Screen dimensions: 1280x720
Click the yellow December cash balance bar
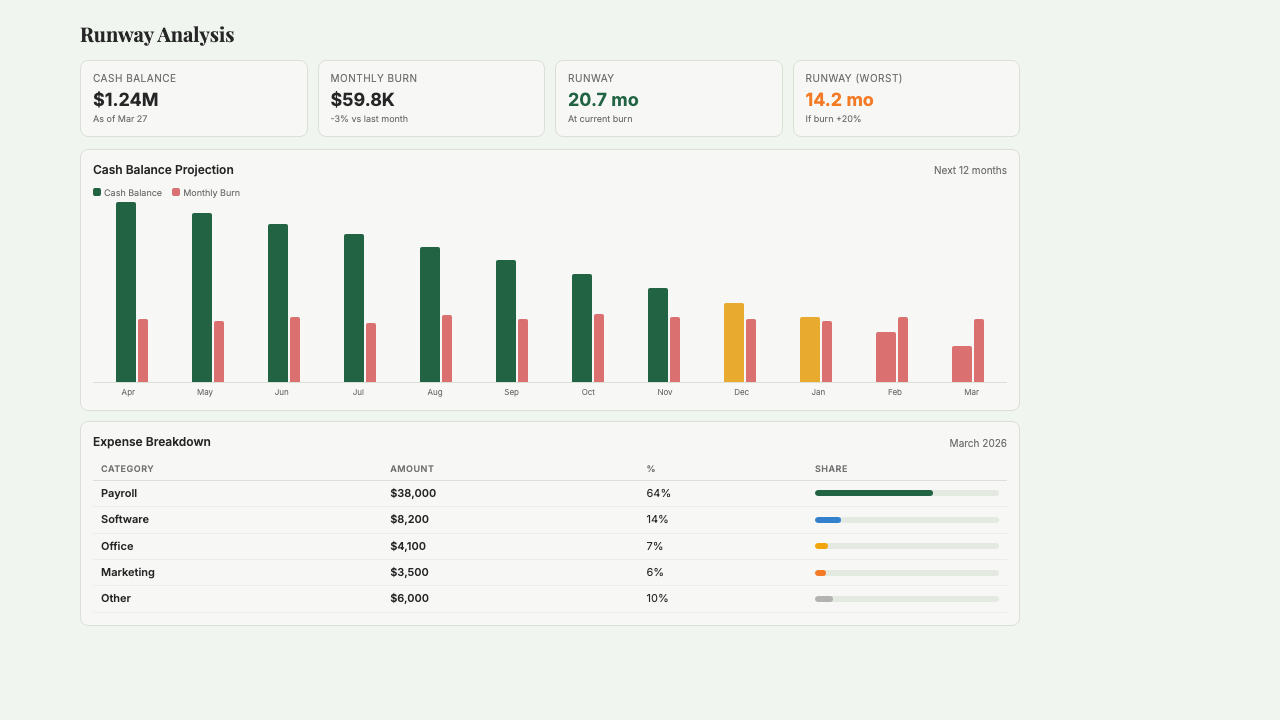[x=734, y=342]
